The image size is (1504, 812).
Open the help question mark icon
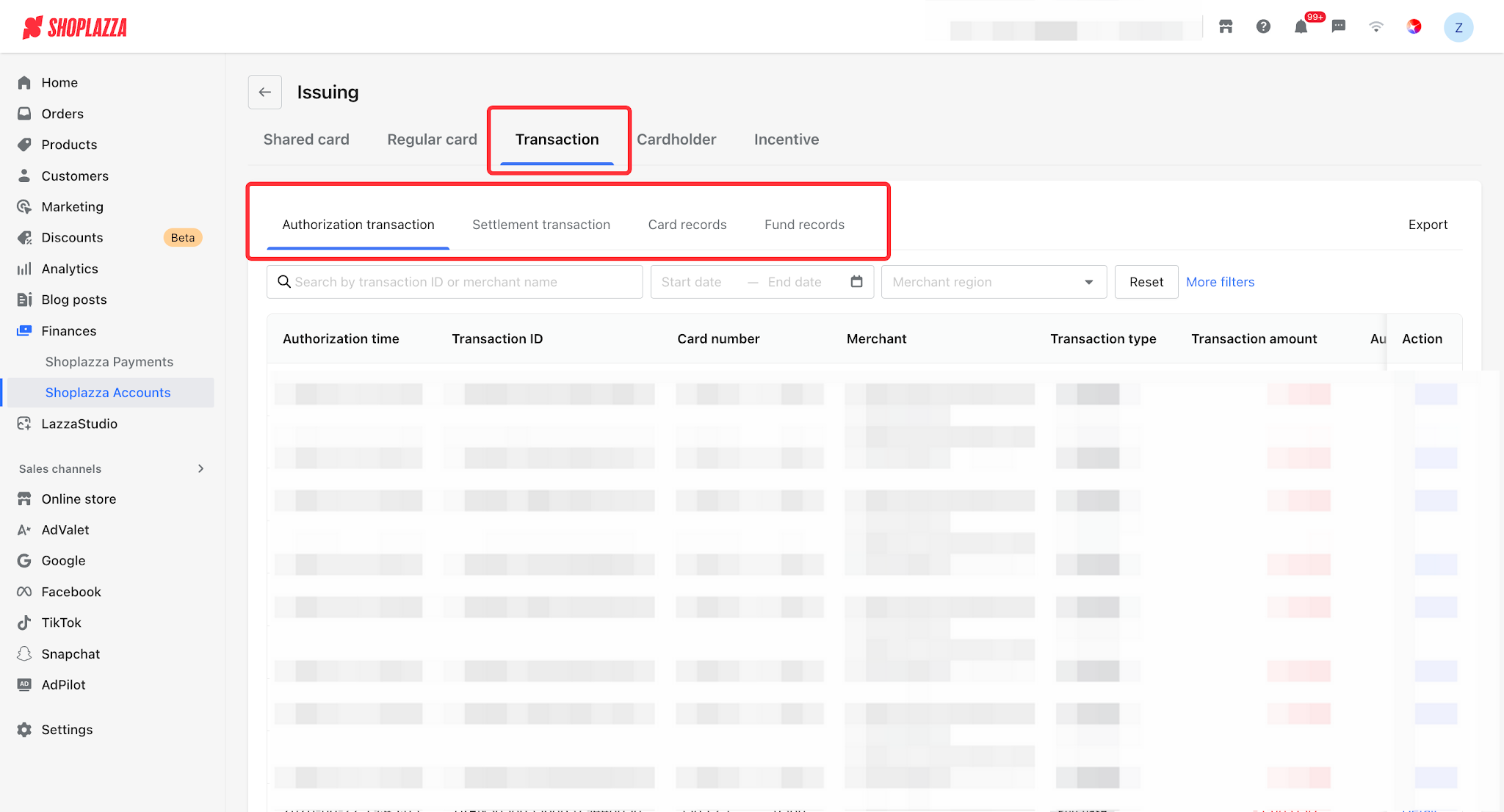coord(1263,27)
